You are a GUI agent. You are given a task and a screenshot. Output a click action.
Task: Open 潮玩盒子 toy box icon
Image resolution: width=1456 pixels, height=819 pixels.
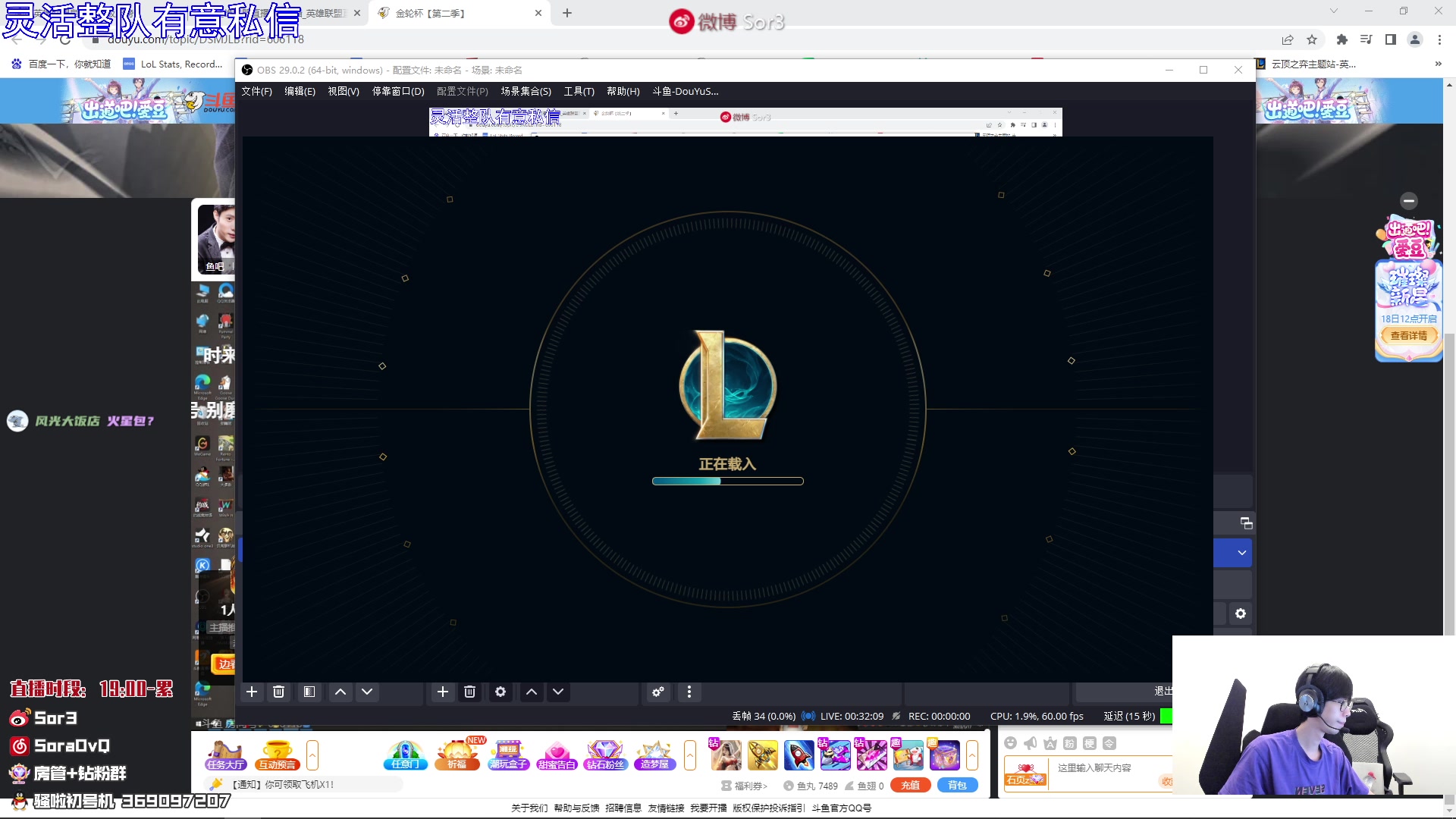pyautogui.click(x=508, y=755)
